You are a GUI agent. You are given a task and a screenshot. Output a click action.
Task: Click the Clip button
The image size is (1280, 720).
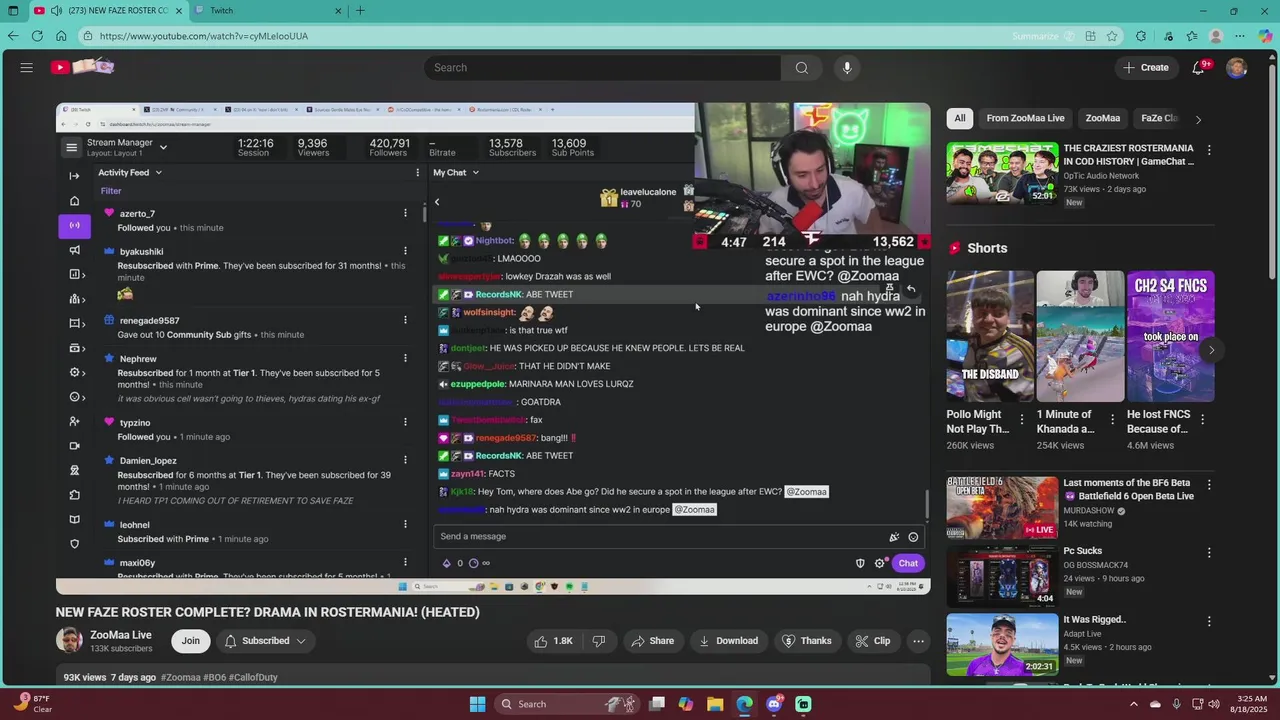click(x=872, y=641)
